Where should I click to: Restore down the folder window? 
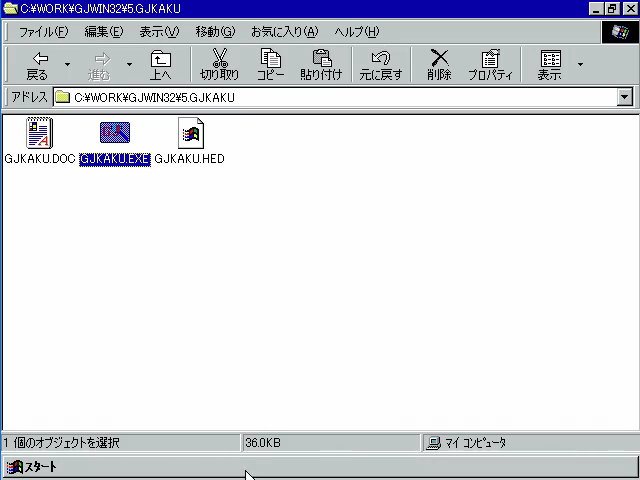point(612,9)
